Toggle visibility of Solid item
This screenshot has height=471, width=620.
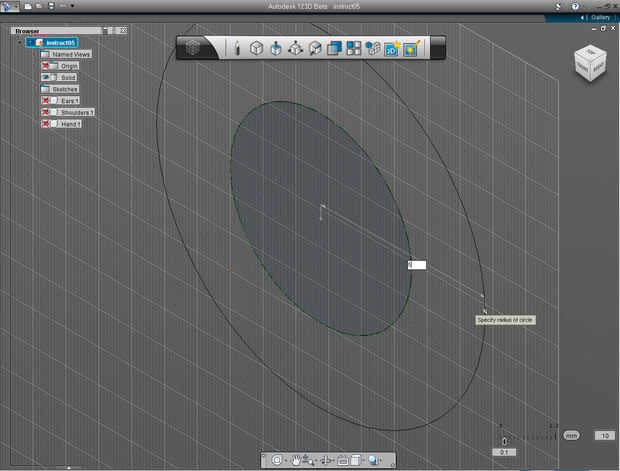tap(45, 77)
